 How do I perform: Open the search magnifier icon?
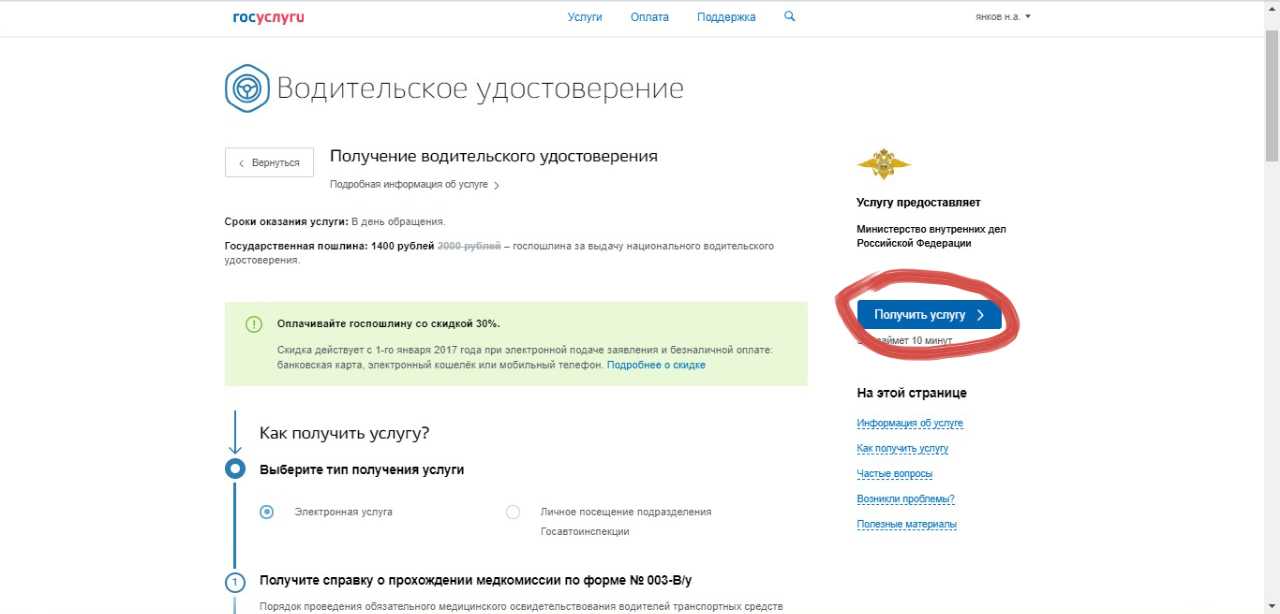pyautogui.click(x=789, y=17)
